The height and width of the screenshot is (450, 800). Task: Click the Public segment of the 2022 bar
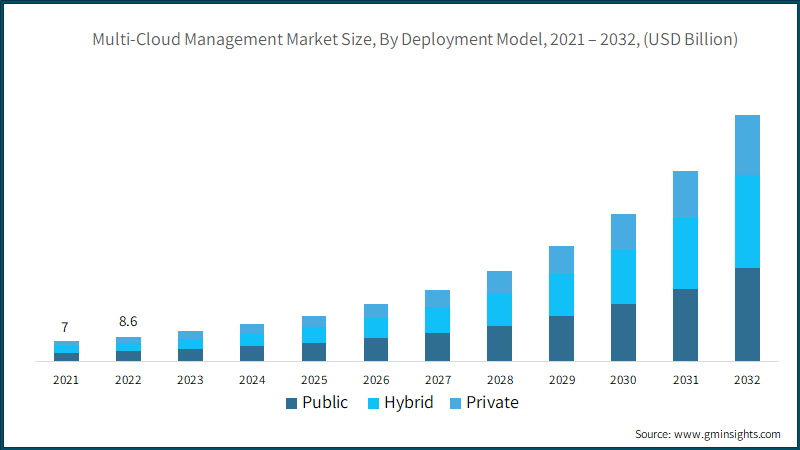point(129,356)
